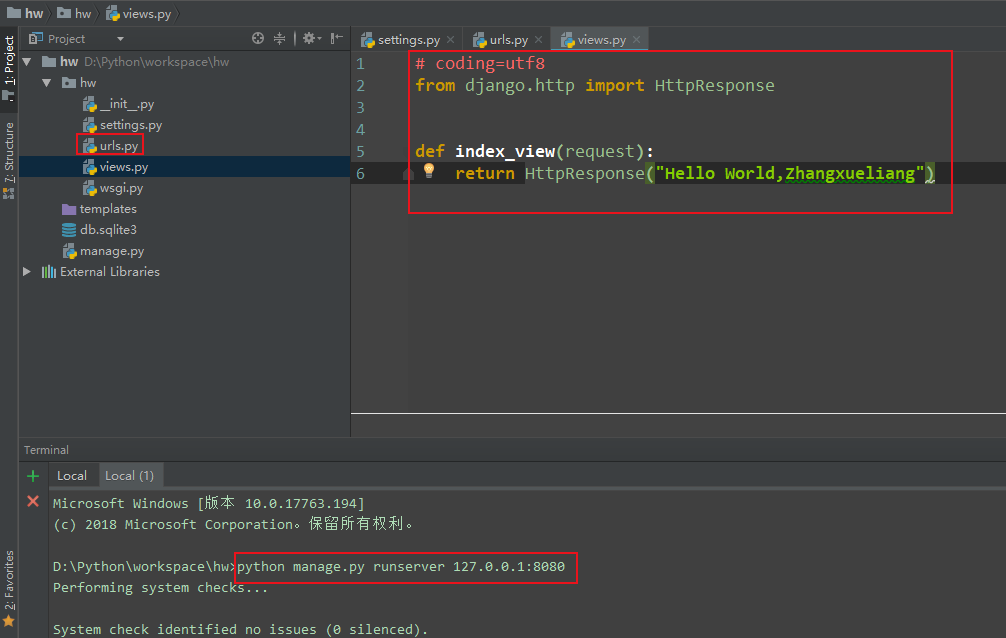Click the collapse all icon in Project panel
This screenshot has height=638, width=1006.
pos(280,39)
